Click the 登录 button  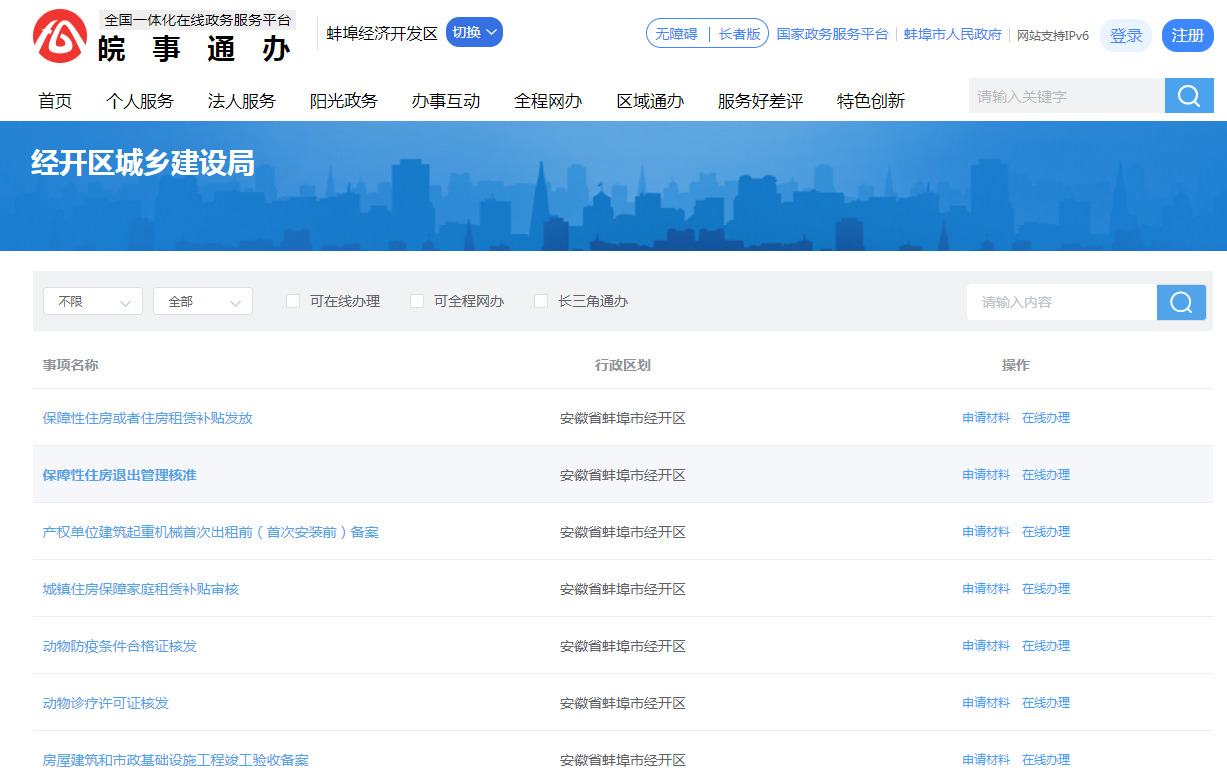[x=1126, y=35]
